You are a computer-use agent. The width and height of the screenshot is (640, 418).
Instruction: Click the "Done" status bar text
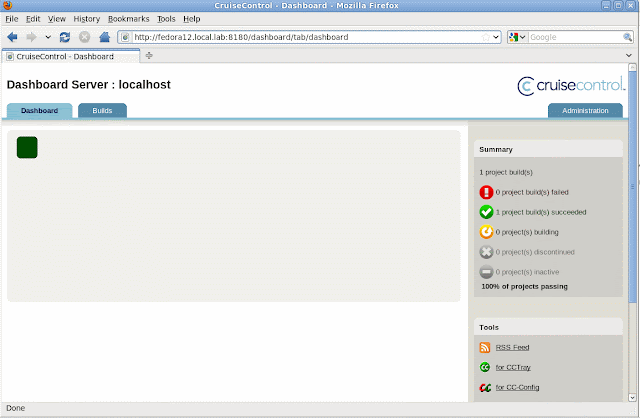[16, 408]
